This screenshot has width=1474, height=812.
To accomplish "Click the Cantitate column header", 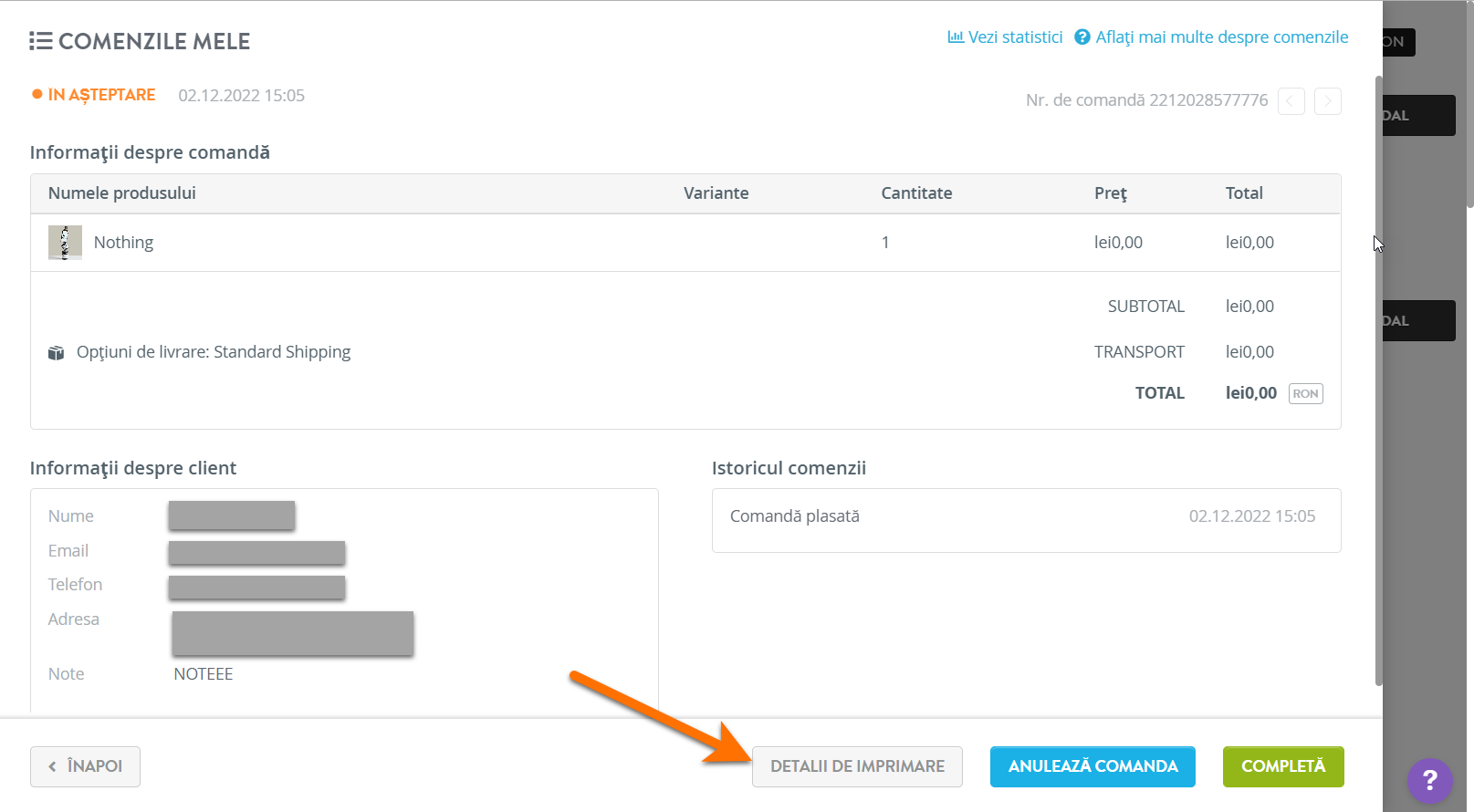I will 916,193.
